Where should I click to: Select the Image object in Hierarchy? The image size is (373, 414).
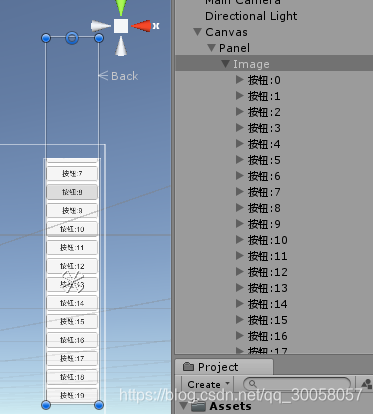(251, 64)
